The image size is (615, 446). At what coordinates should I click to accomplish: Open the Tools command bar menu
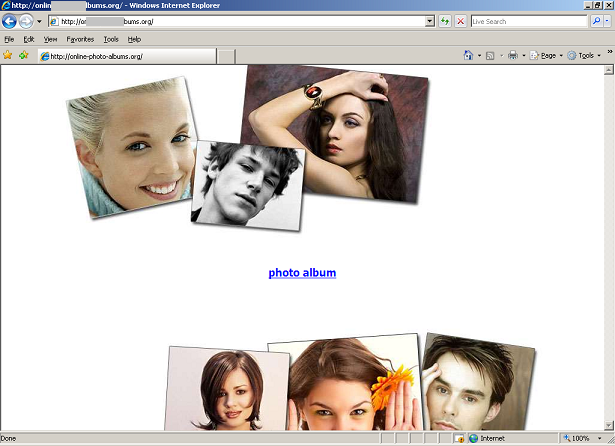[584, 56]
